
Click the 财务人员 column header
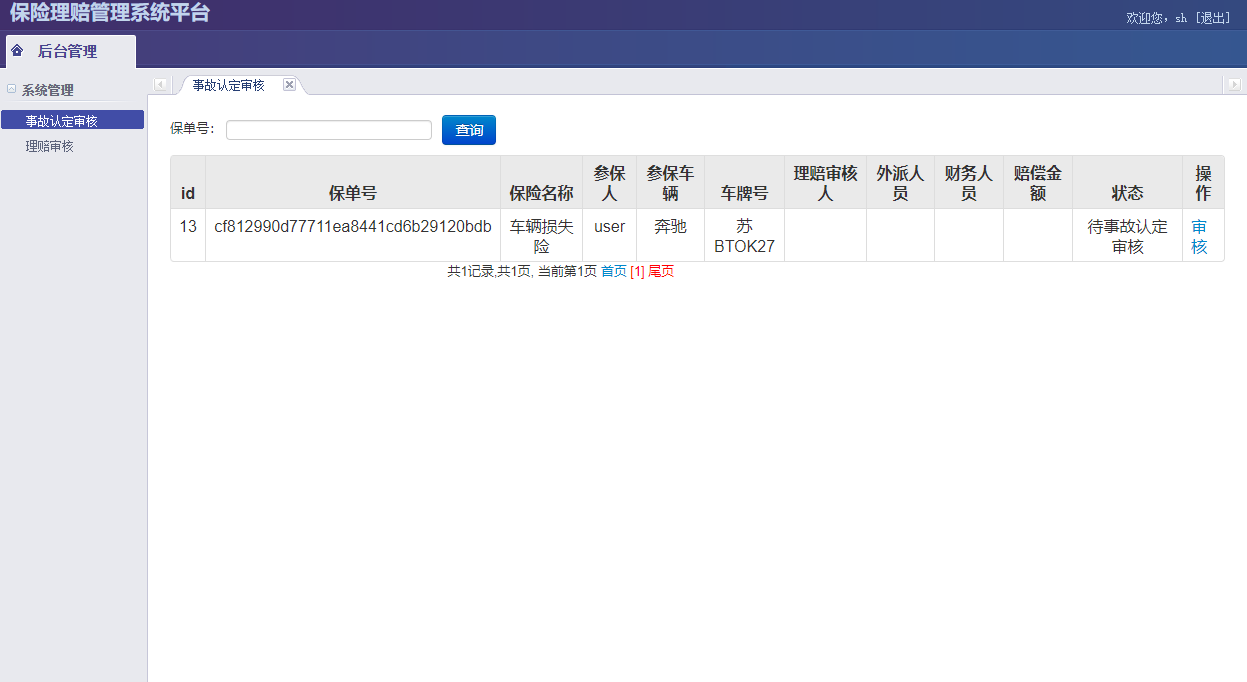tap(968, 182)
